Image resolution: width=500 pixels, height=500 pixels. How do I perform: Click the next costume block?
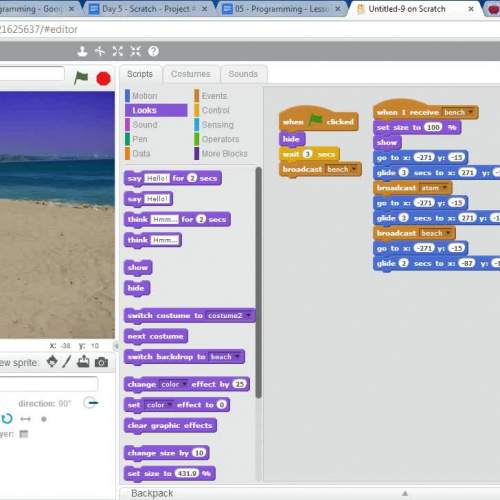click(x=156, y=336)
